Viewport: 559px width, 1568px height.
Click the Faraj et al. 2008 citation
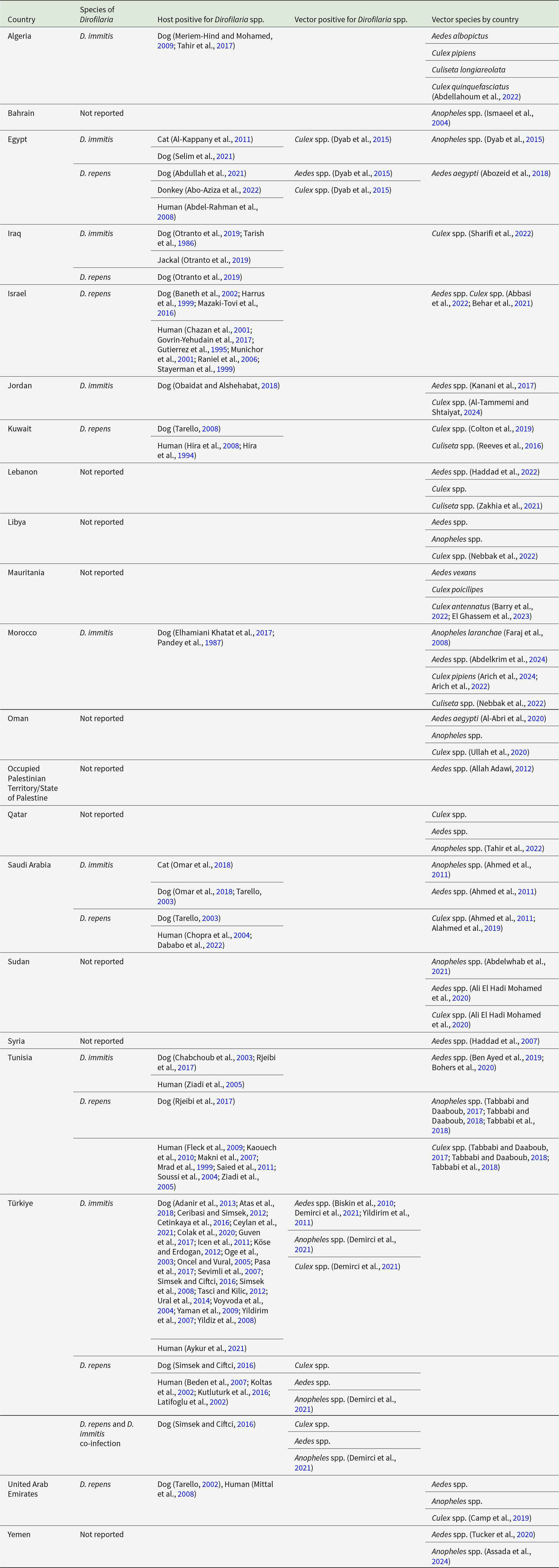click(x=440, y=642)
